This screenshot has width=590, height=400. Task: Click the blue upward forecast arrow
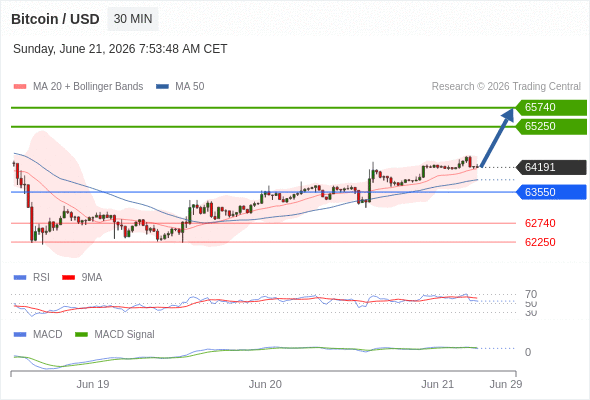pos(497,137)
